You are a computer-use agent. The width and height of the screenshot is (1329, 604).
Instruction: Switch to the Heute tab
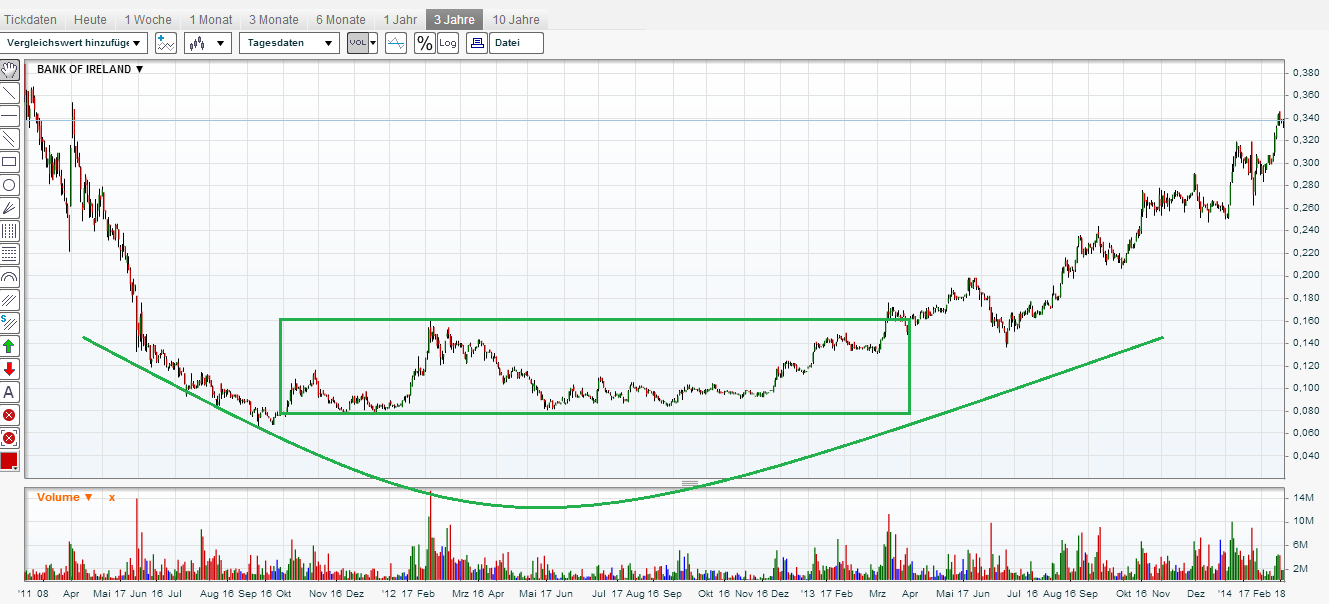90,20
